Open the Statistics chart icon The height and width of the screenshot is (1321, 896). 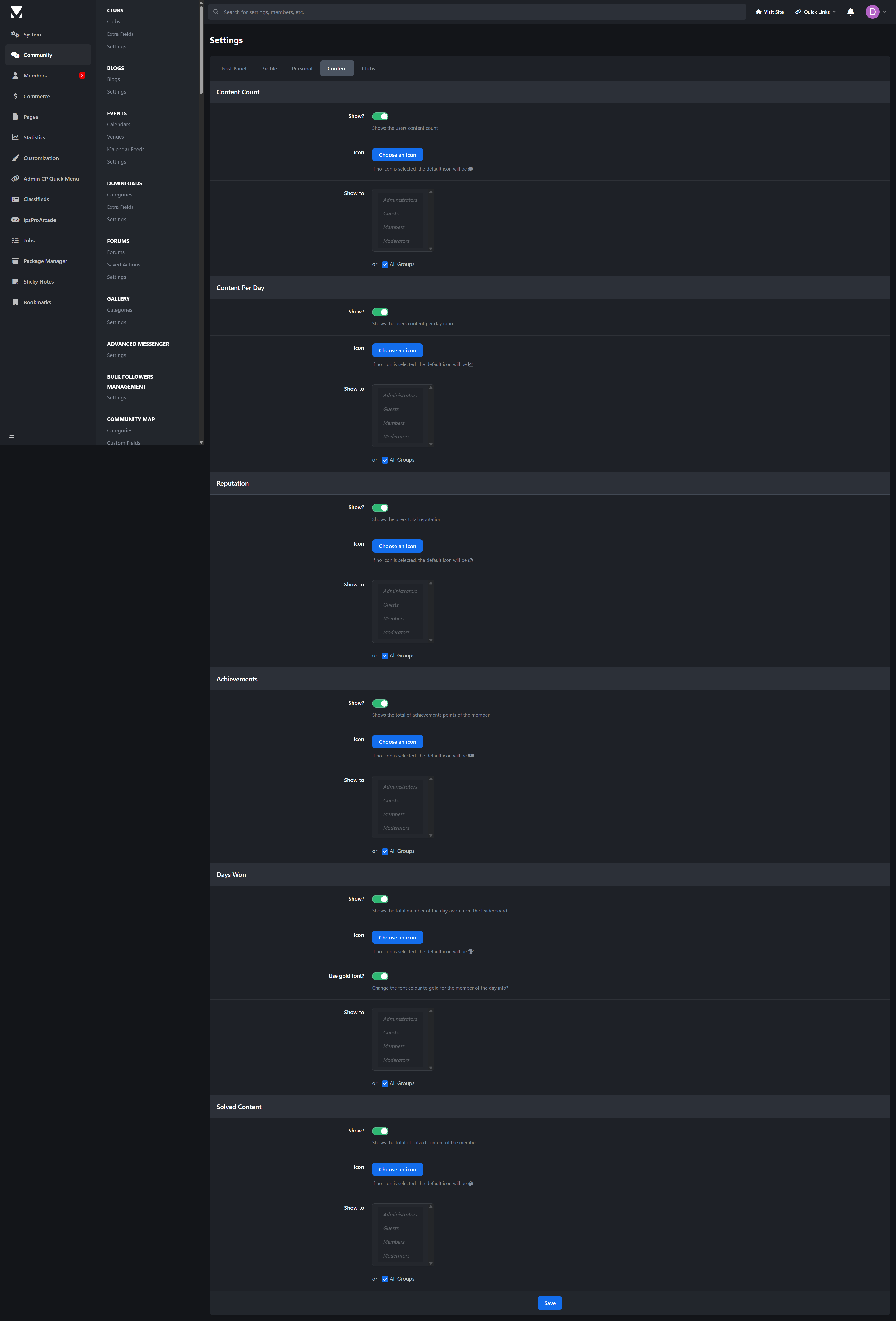tap(15, 137)
